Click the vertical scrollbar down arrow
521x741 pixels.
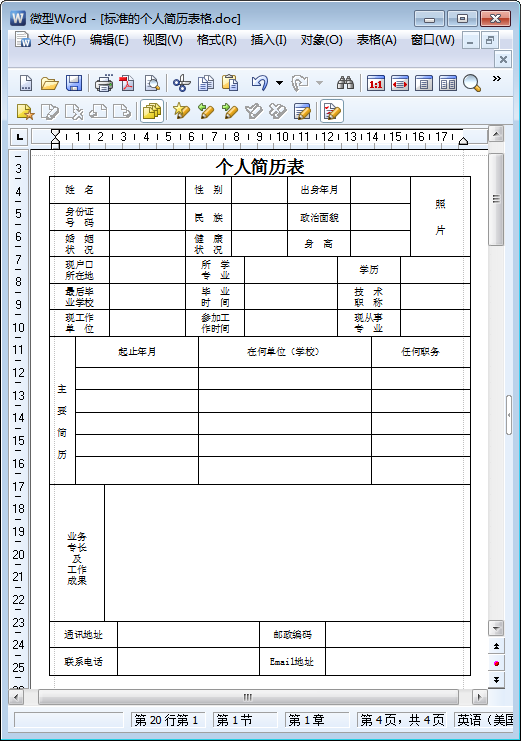point(496,628)
